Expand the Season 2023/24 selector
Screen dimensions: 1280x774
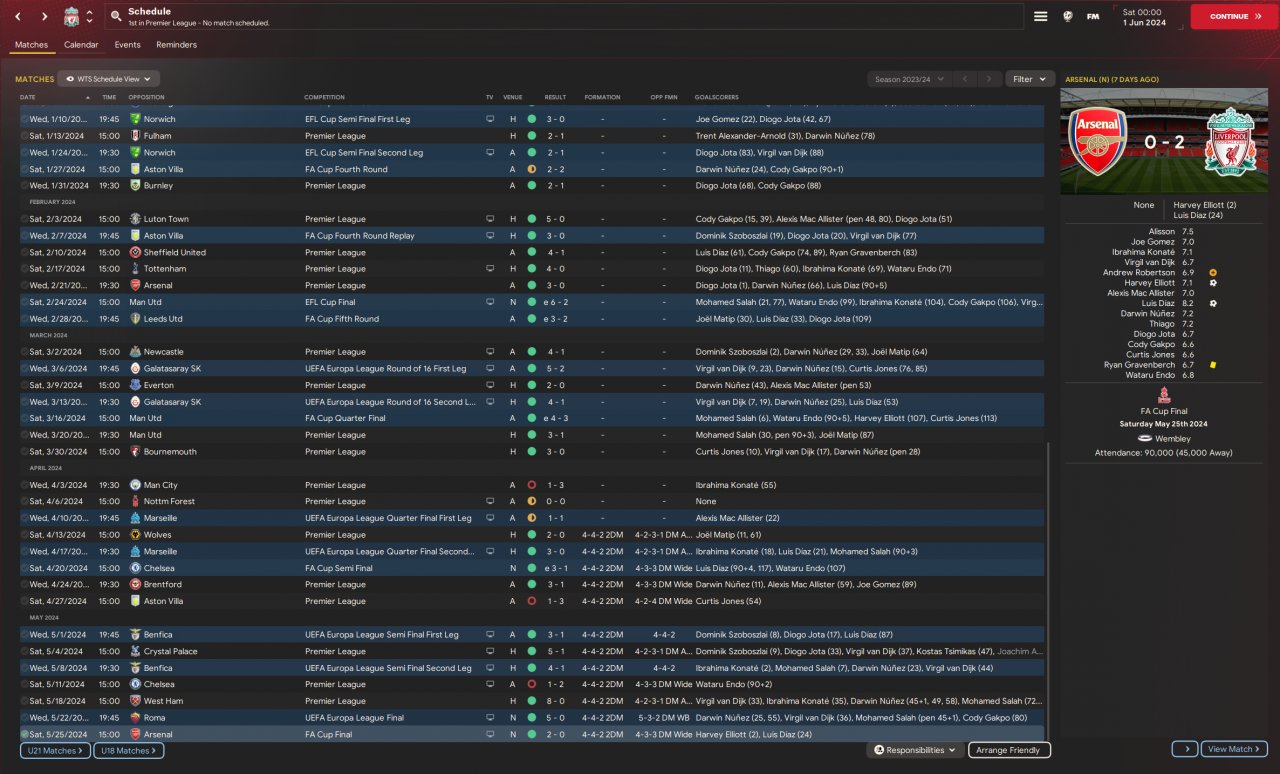pyautogui.click(x=907, y=79)
